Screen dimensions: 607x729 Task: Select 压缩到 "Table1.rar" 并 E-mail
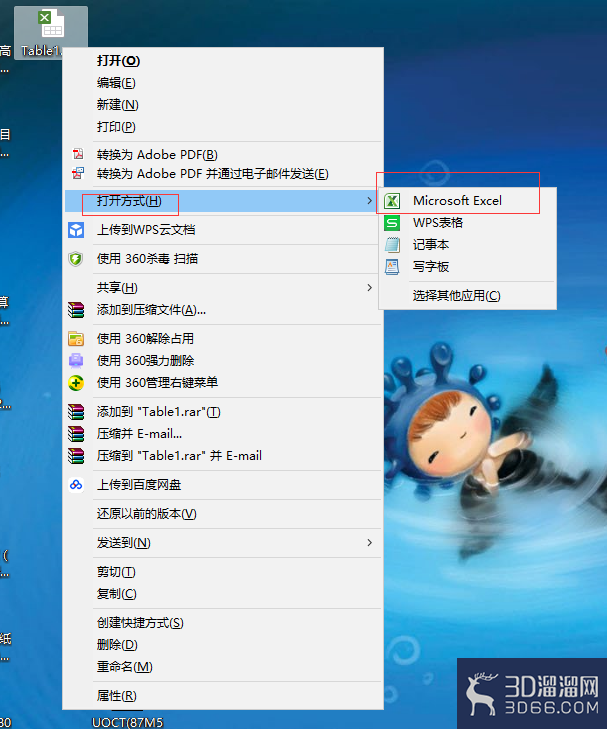point(223,456)
